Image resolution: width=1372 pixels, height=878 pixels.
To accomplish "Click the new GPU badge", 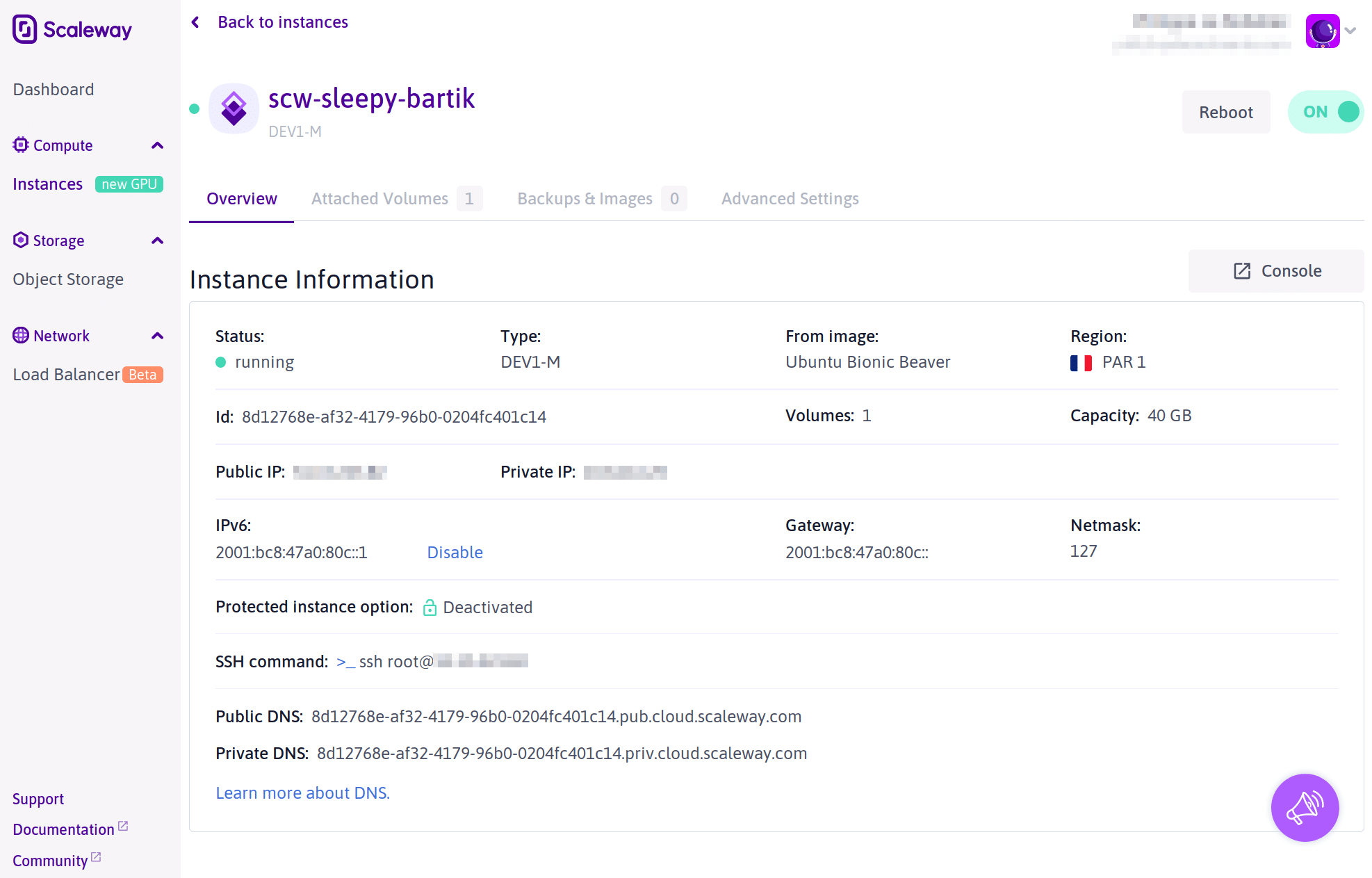I will pos(129,184).
